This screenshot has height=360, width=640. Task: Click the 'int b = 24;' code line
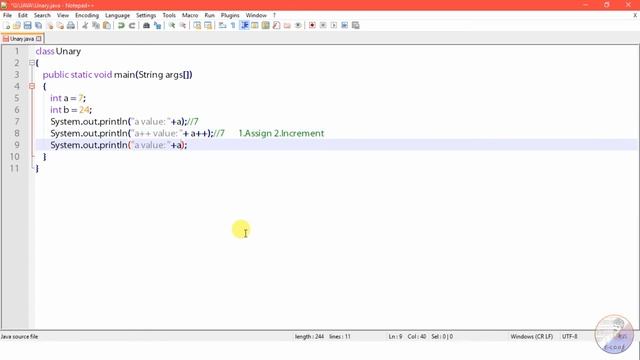coord(71,110)
